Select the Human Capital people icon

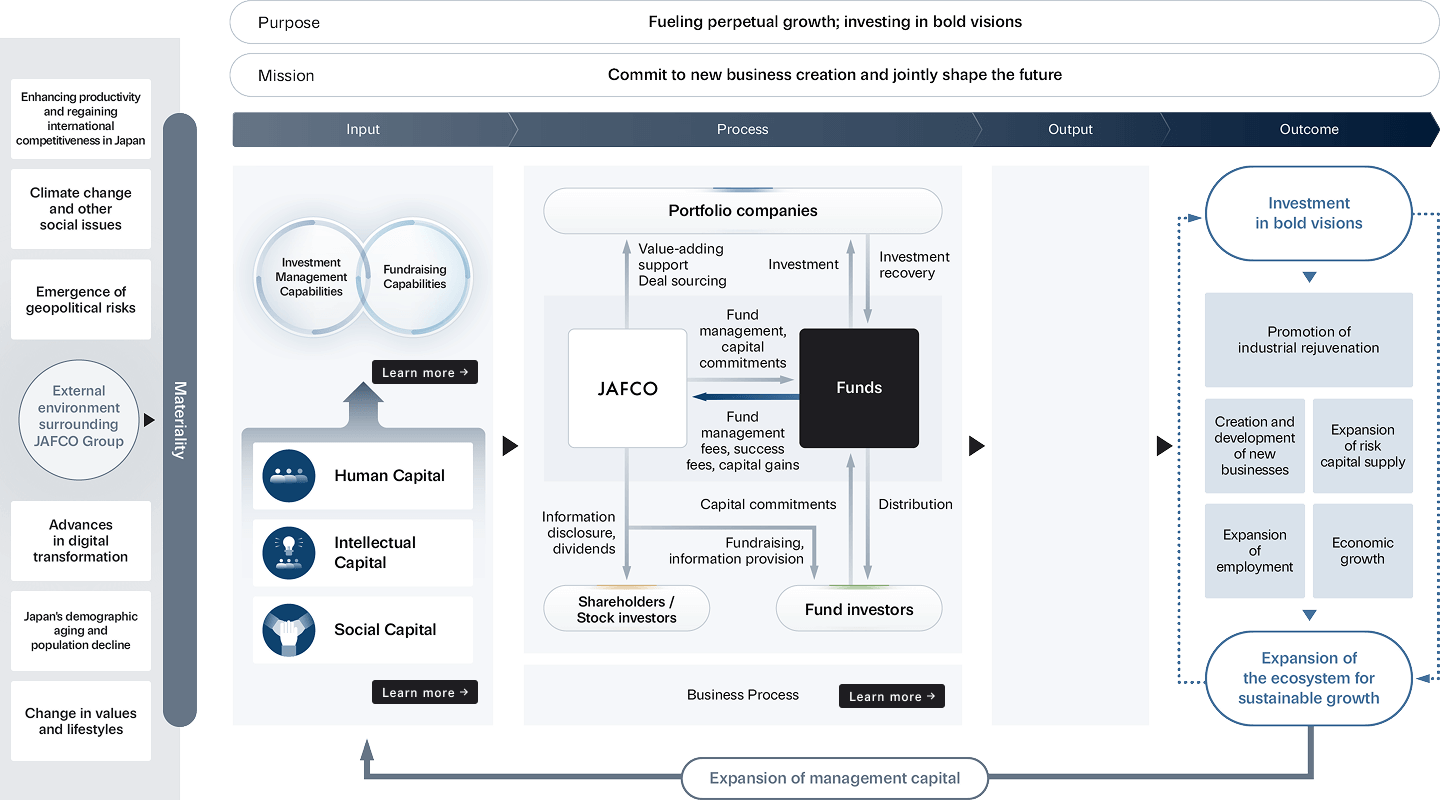tap(288, 476)
